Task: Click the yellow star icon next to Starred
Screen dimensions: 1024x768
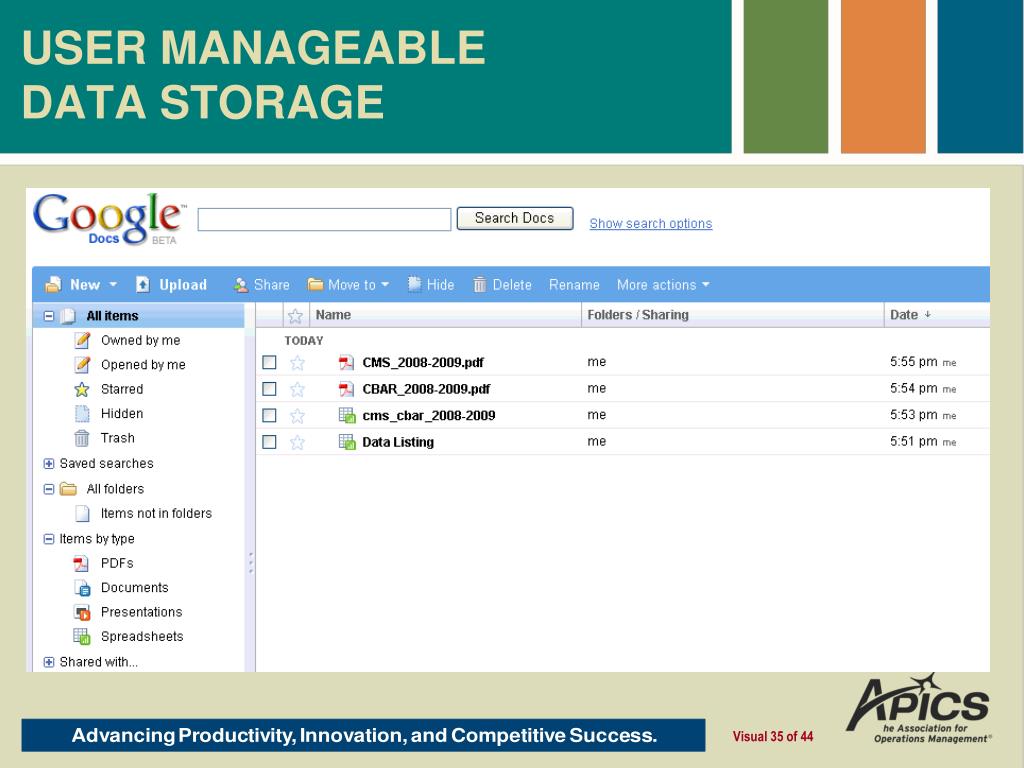Action: click(x=82, y=389)
